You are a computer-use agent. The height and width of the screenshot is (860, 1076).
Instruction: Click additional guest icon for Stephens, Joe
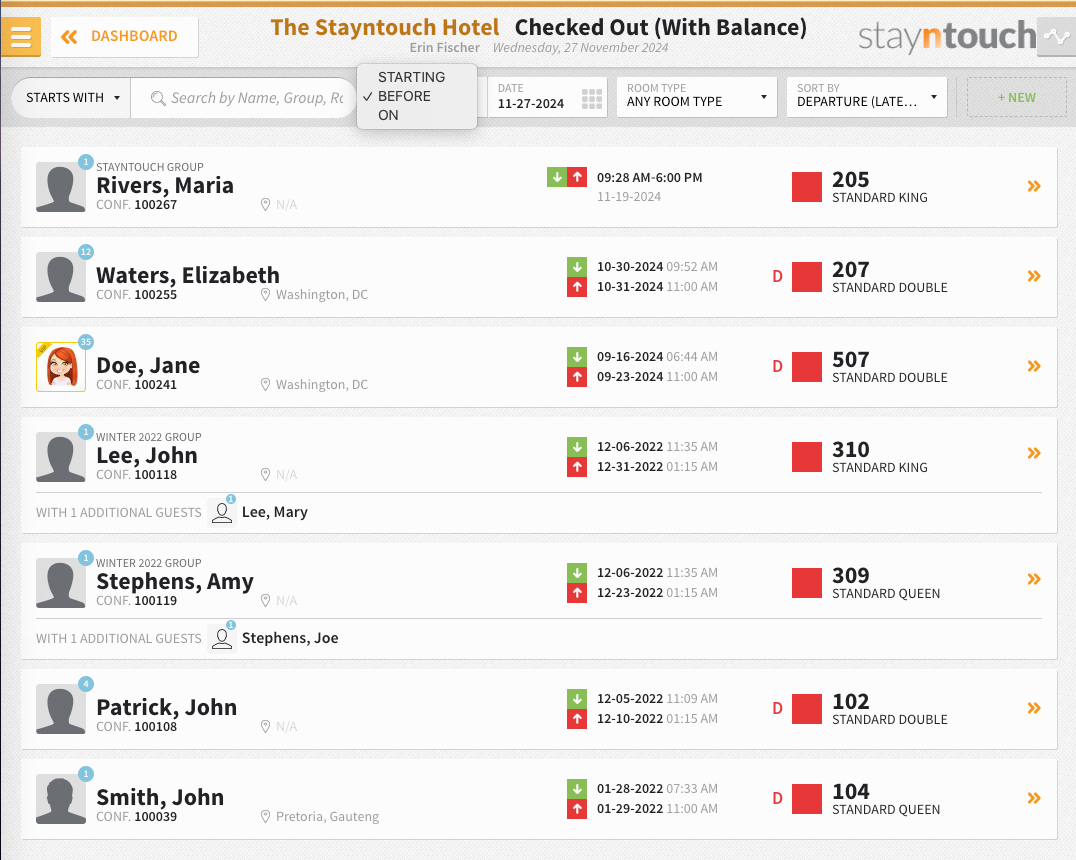pos(222,638)
